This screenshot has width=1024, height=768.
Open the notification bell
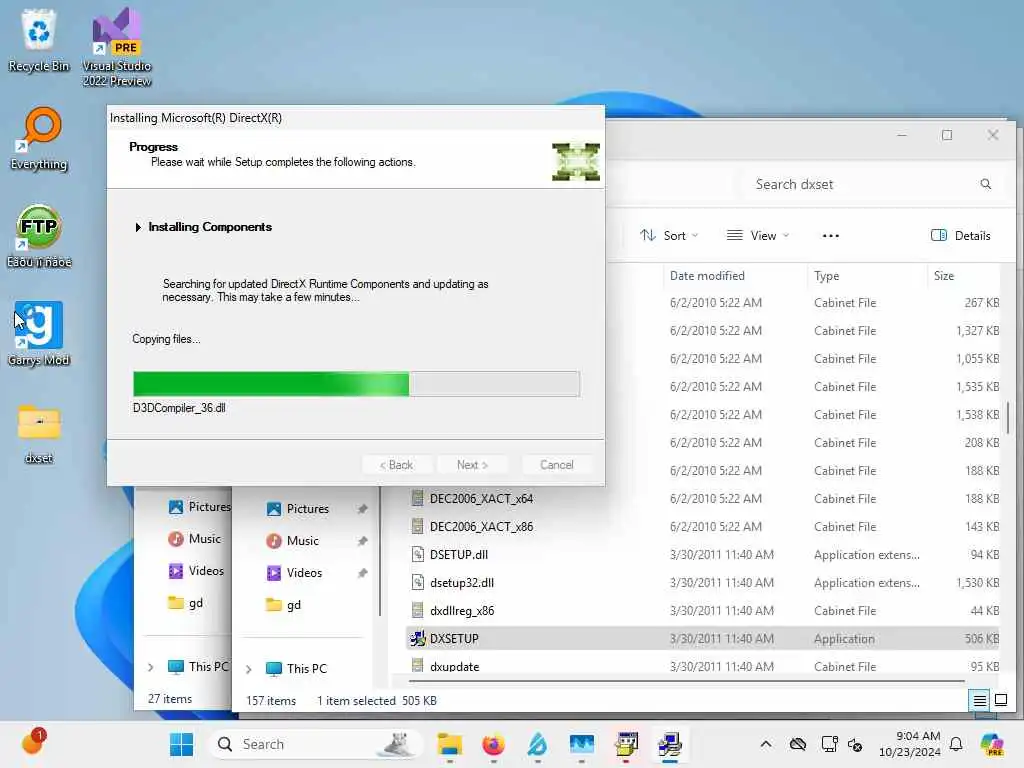click(956, 744)
